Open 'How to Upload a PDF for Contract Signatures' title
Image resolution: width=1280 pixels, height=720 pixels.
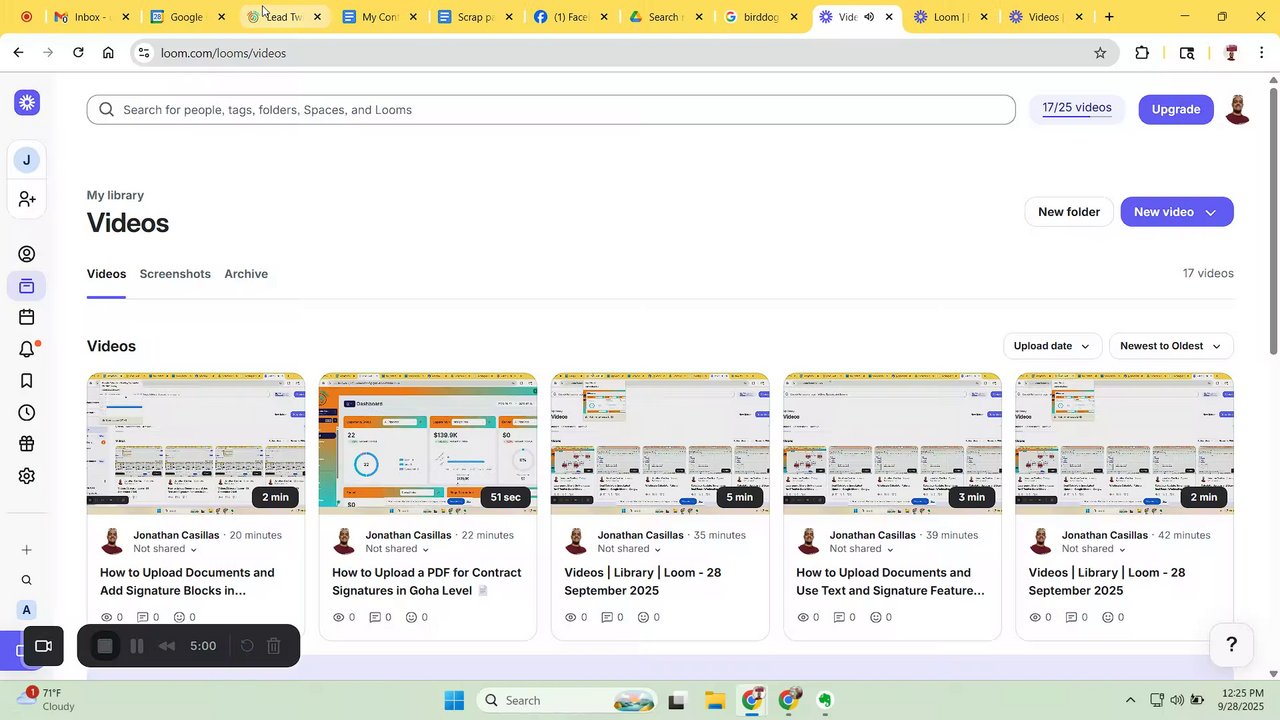[427, 582]
